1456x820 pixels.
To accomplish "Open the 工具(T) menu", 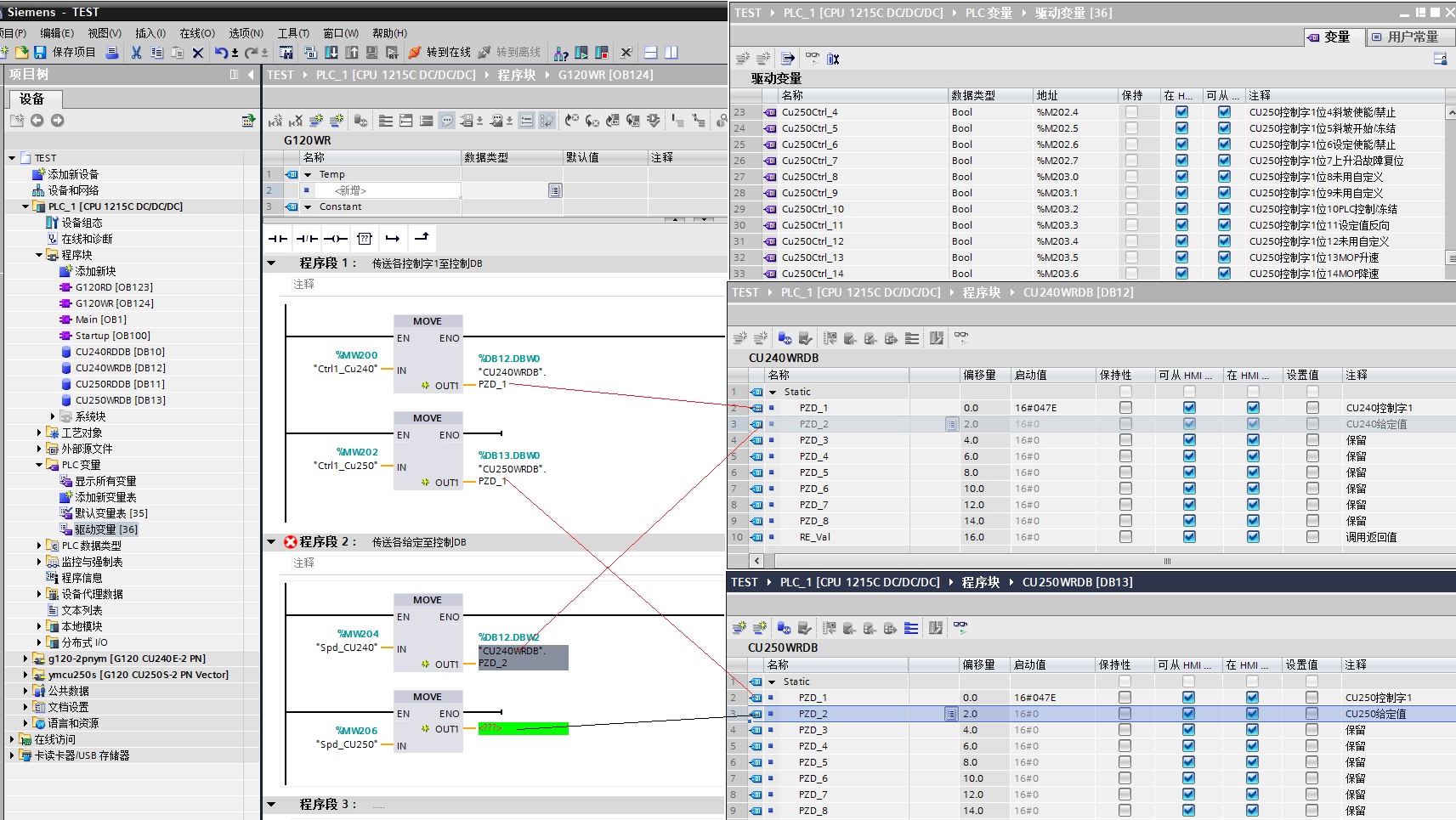I will click(293, 33).
